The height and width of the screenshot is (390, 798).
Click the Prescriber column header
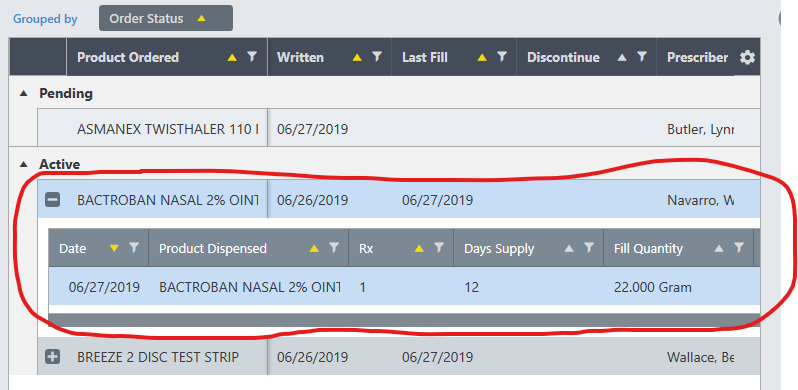697,57
